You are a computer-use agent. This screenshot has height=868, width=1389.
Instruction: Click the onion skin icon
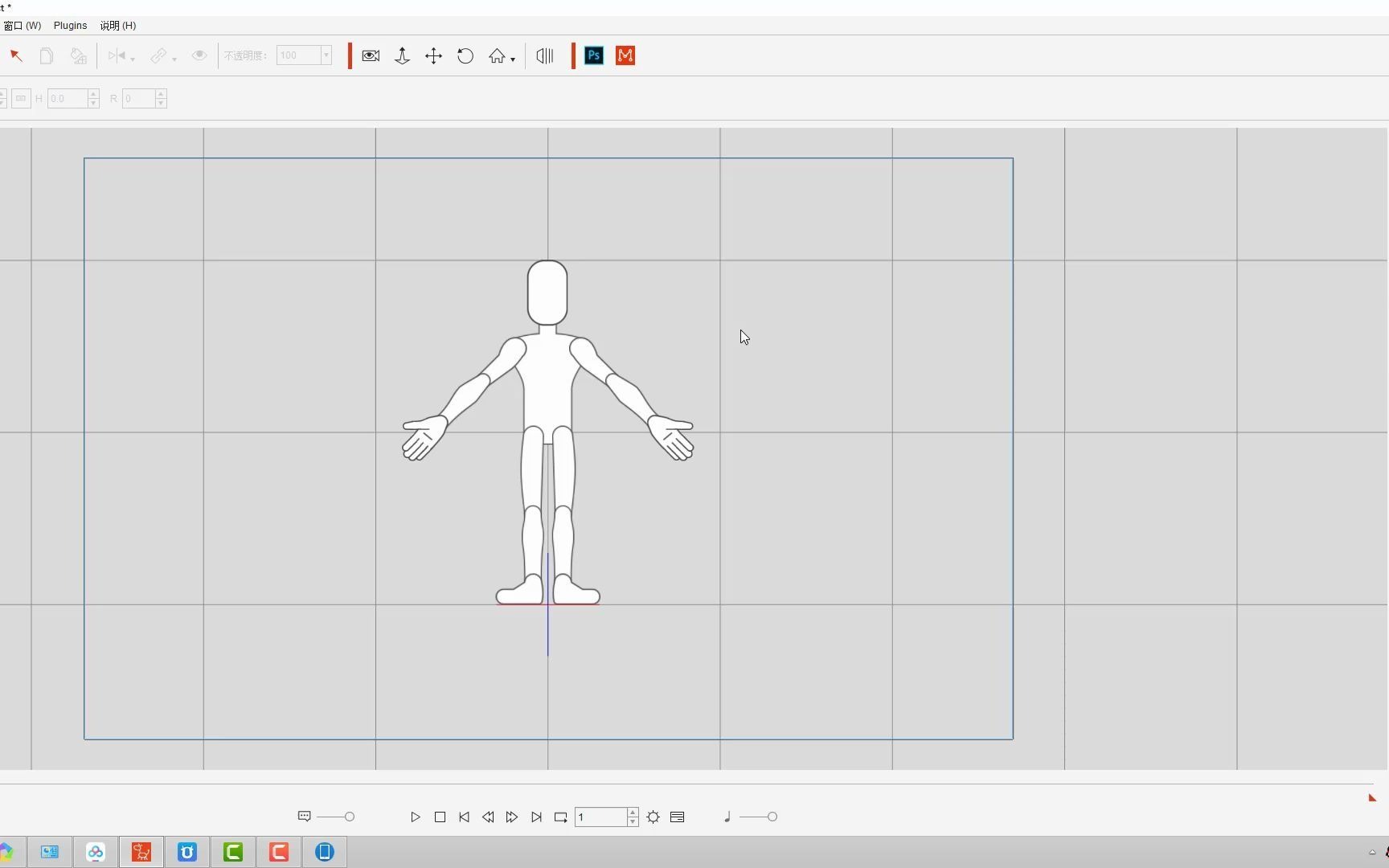tap(543, 55)
